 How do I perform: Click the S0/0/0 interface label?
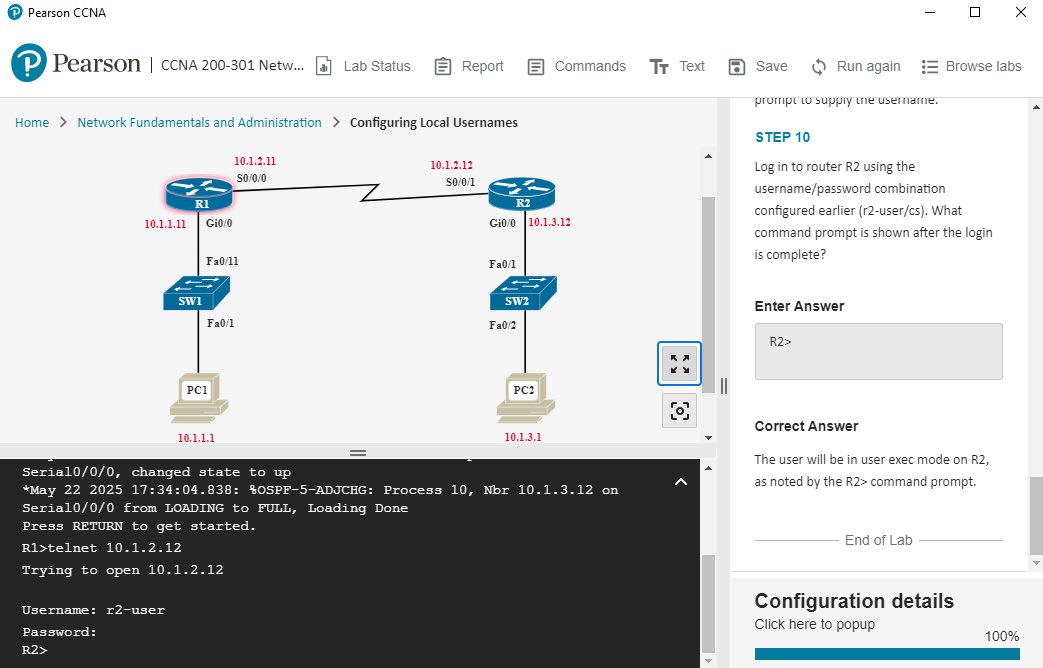[251, 178]
